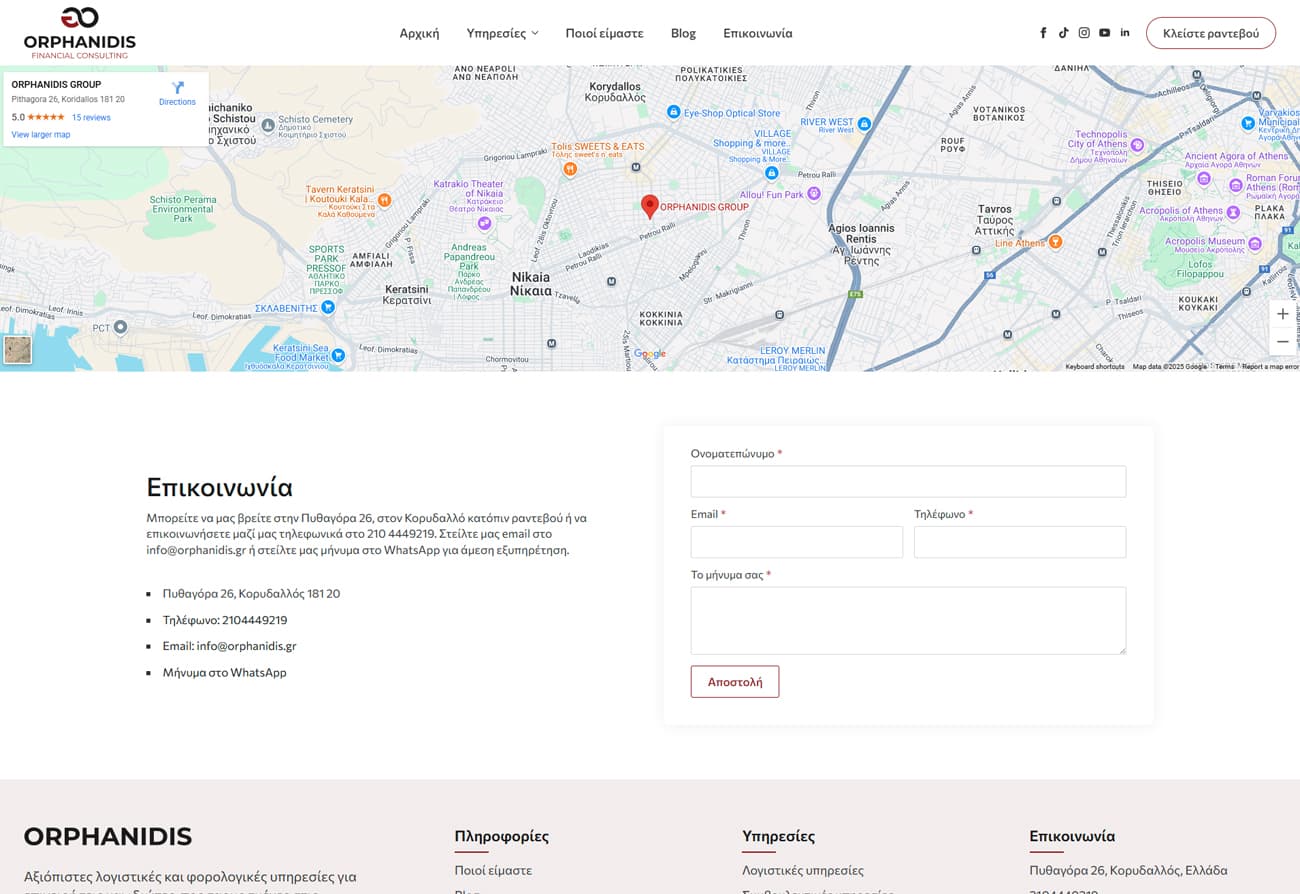Click the Eye-Shop Optical Store marker
Image resolution: width=1300 pixels, height=894 pixels.
point(674,112)
